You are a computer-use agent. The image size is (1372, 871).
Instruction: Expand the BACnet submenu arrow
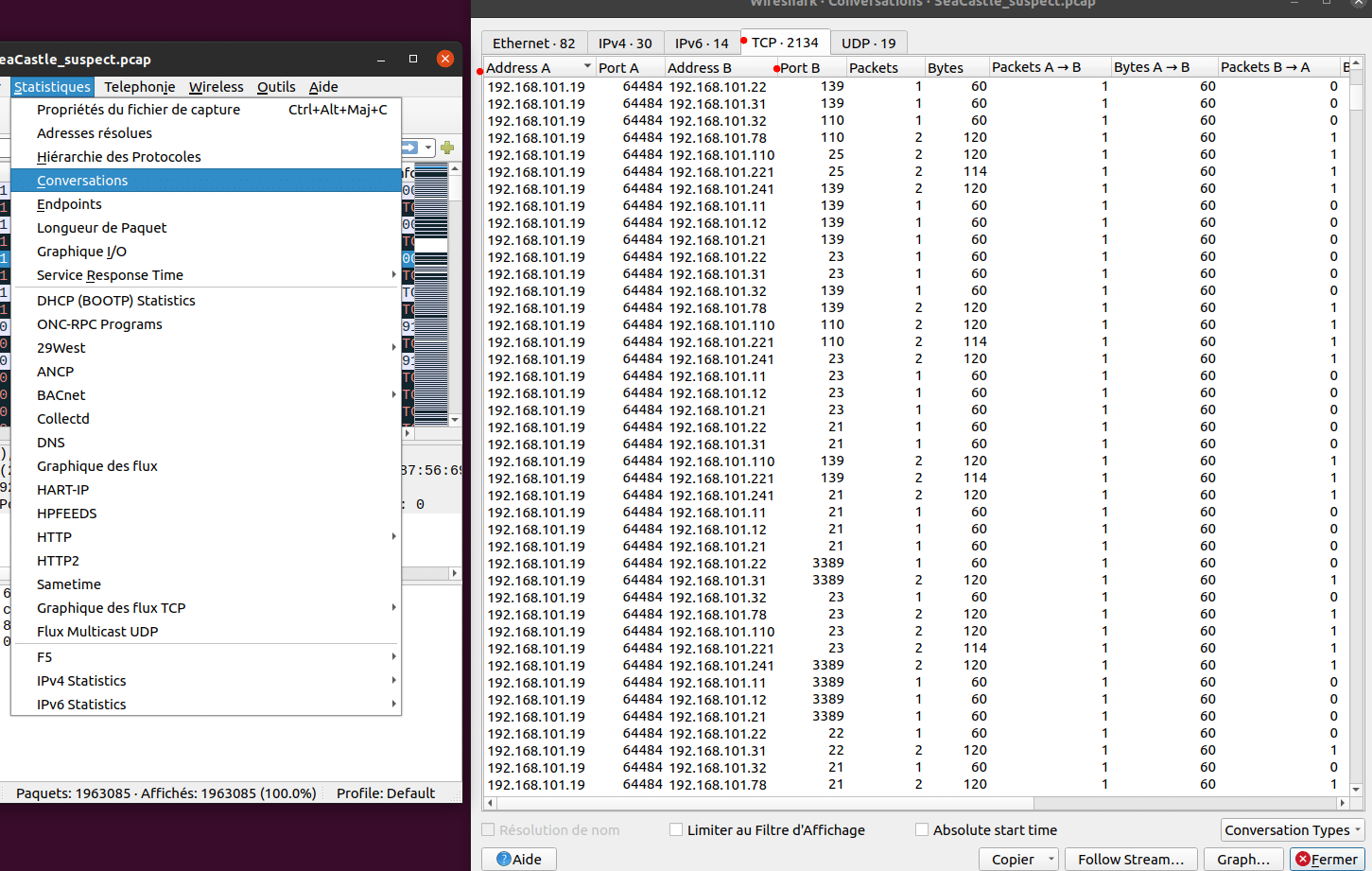tap(394, 395)
